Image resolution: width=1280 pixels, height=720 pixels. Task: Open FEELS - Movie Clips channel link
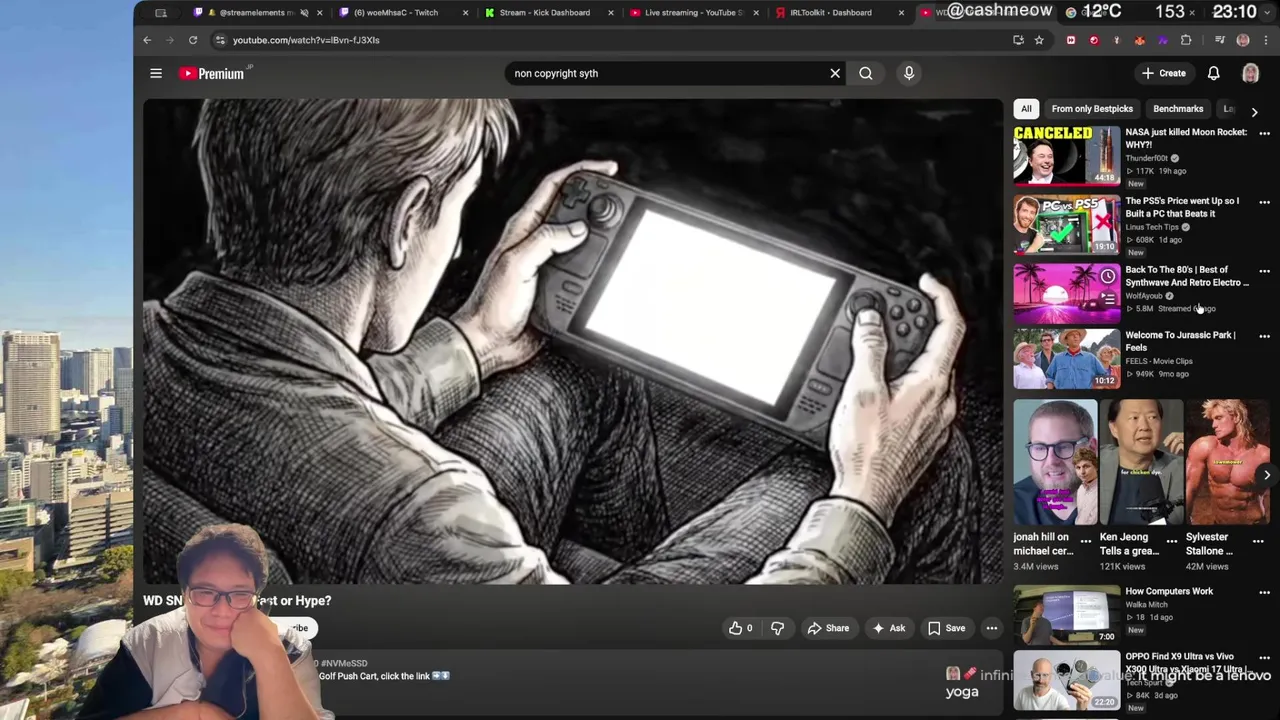(1159, 361)
